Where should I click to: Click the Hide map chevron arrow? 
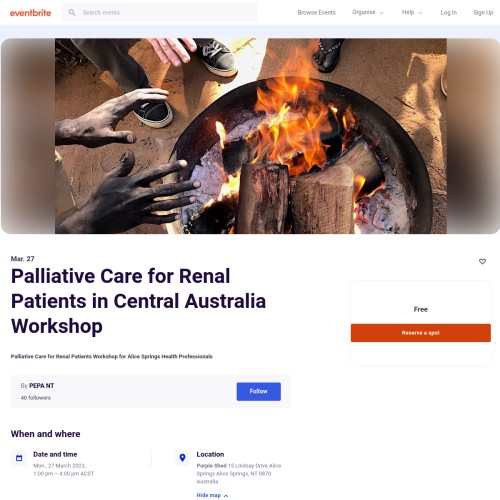pyautogui.click(x=226, y=496)
